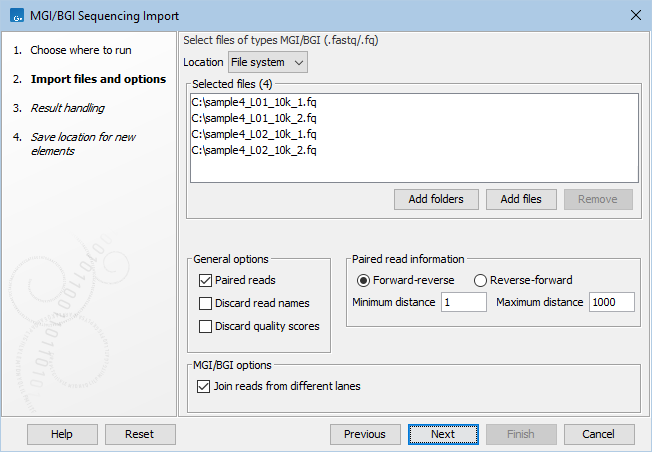652x452 pixels.
Task: Select sample4_L01_10k_1.fq in the file list
Action: [254, 103]
